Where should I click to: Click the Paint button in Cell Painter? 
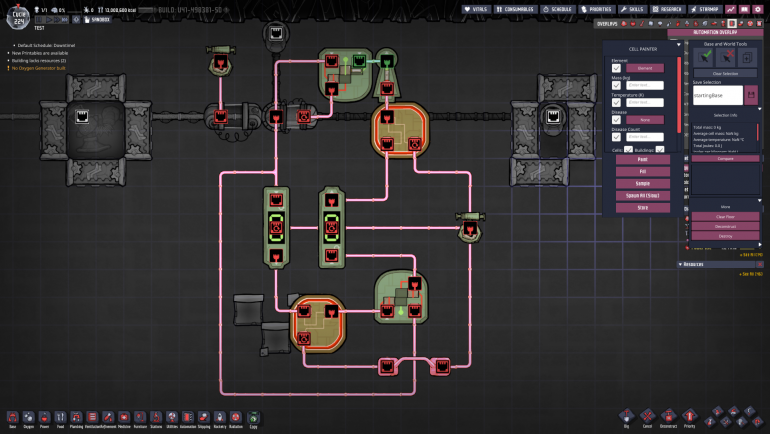point(641,159)
